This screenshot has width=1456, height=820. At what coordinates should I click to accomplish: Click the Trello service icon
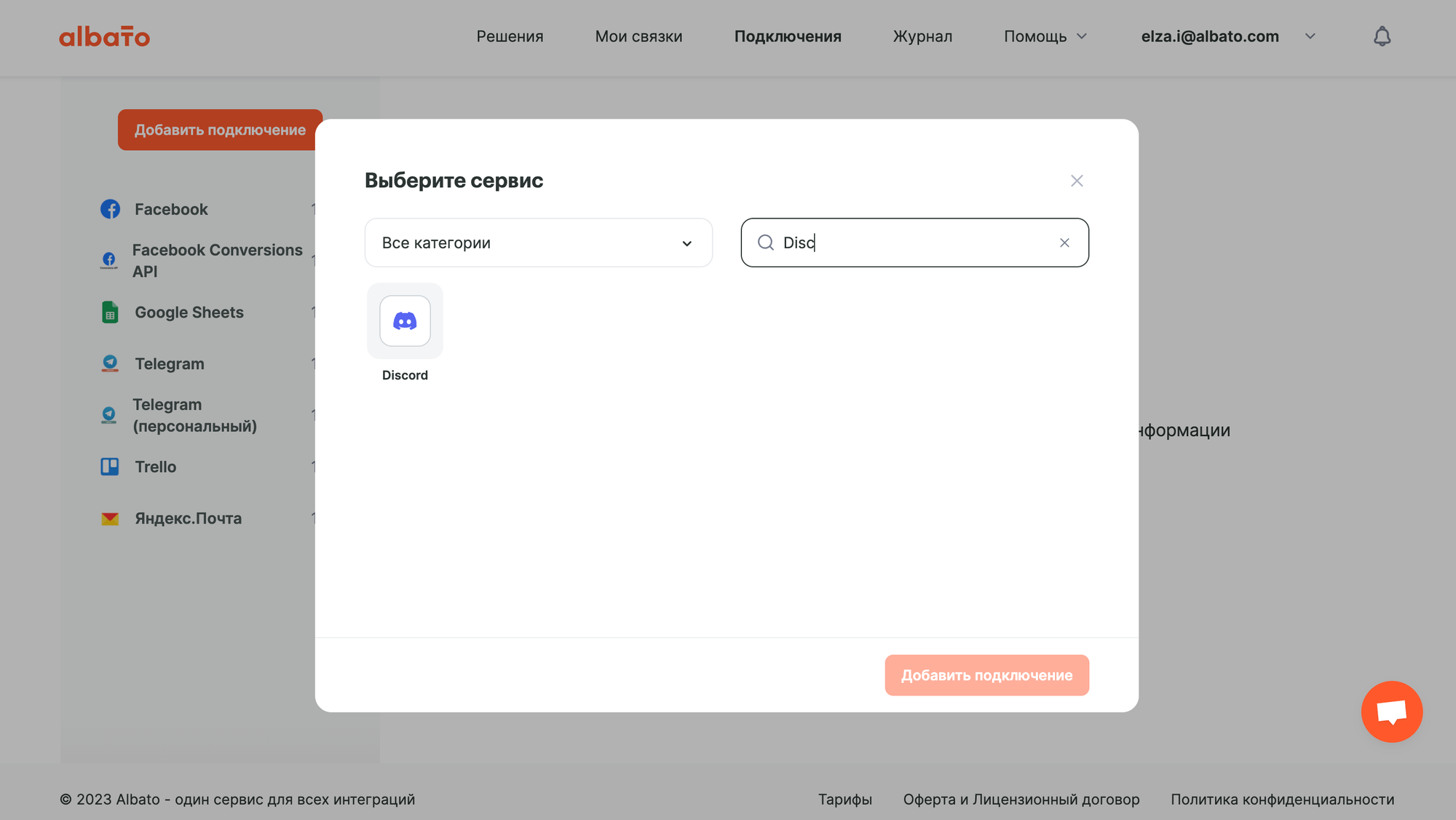[x=109, y=465]
